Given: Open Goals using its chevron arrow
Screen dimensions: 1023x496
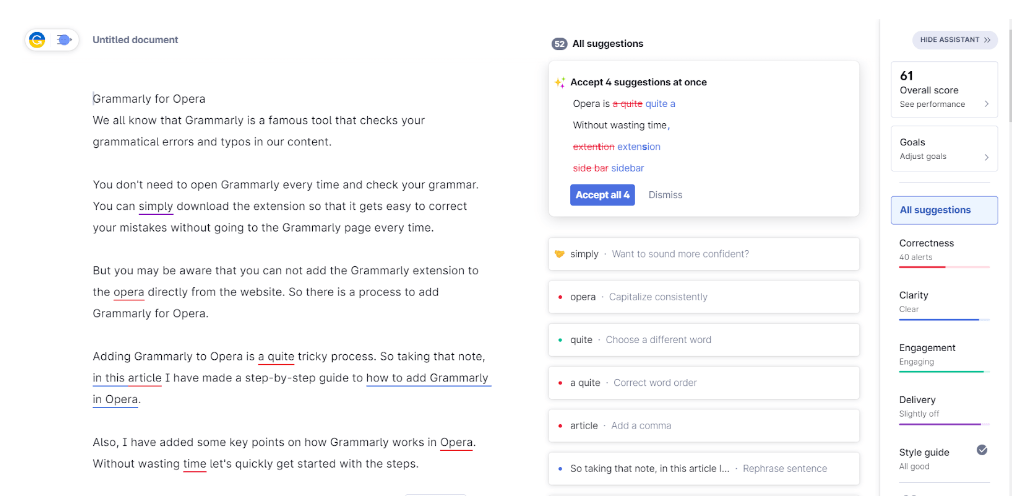Looking at the screenshot, I should [x=986, y=157].
